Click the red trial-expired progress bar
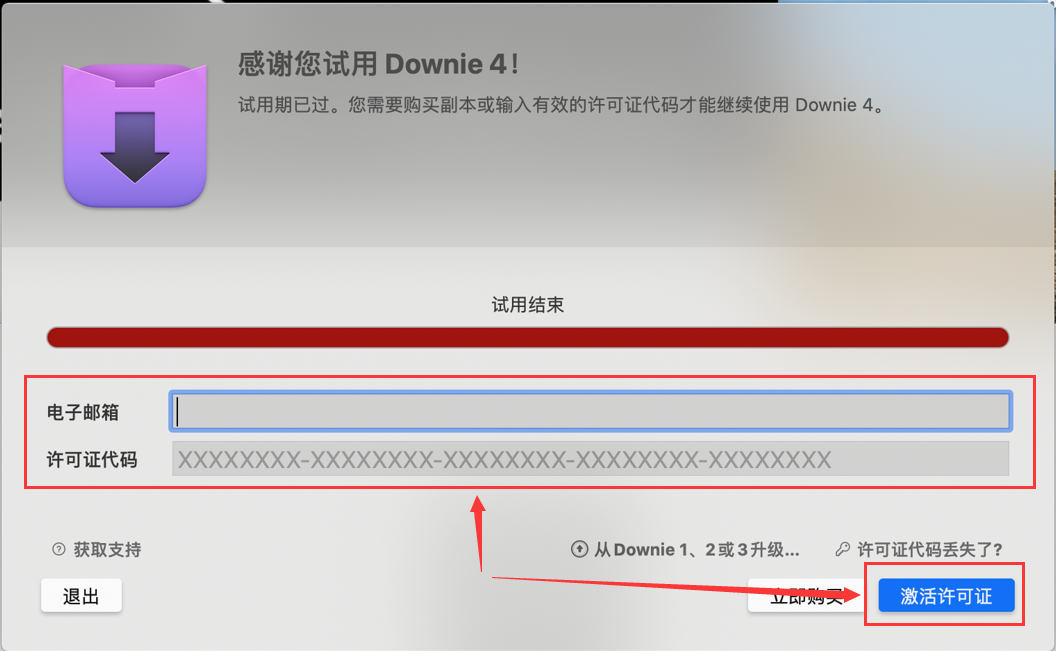 (x=527, y=337)
